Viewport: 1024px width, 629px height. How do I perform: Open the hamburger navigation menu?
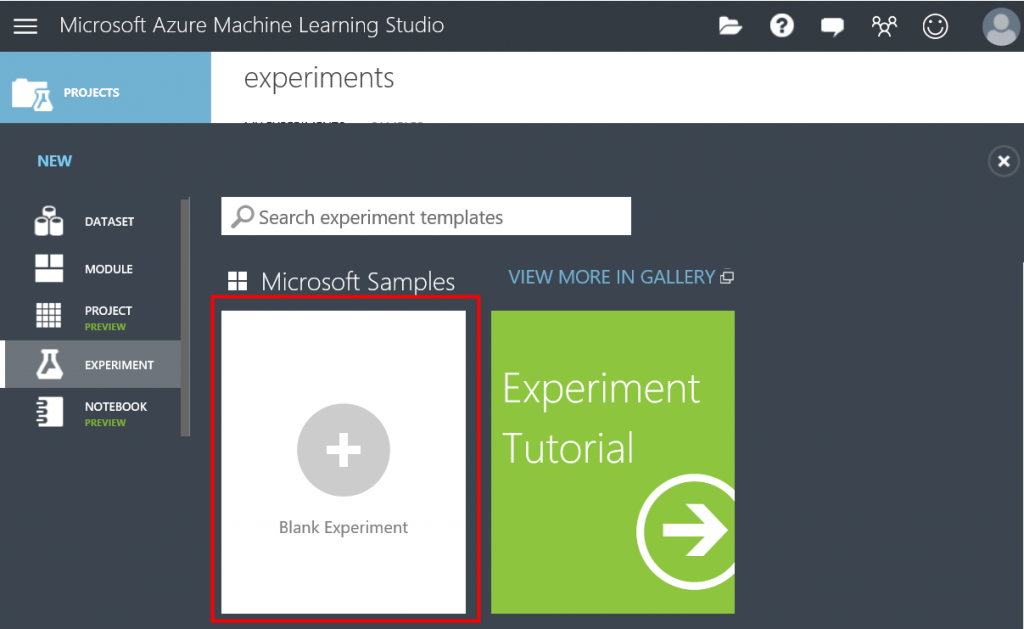pos(25,26)
